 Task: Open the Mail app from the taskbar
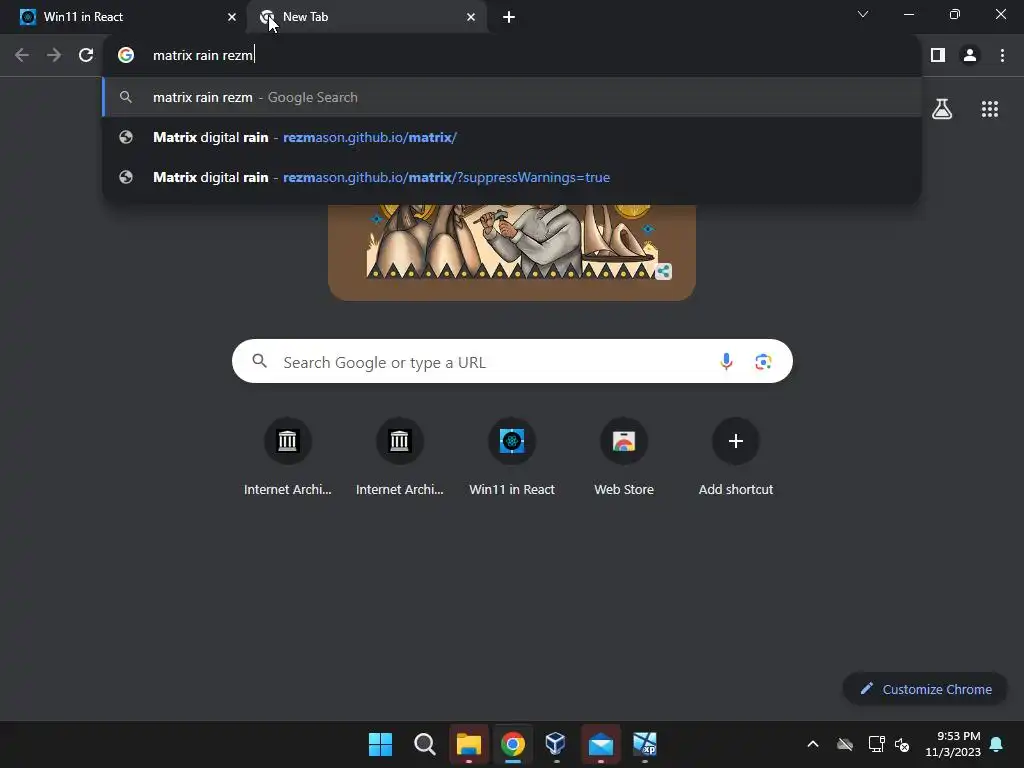coord(600,744)
